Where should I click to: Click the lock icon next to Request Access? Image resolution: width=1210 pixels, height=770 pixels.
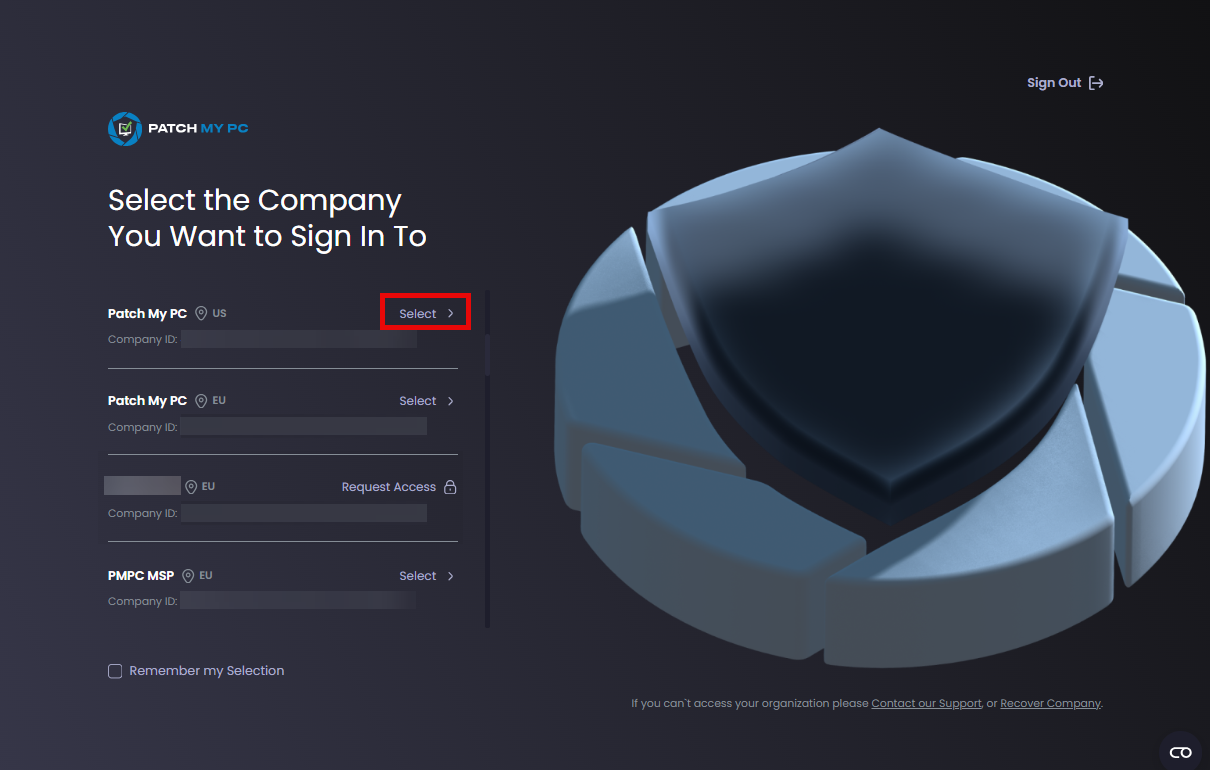451,486
